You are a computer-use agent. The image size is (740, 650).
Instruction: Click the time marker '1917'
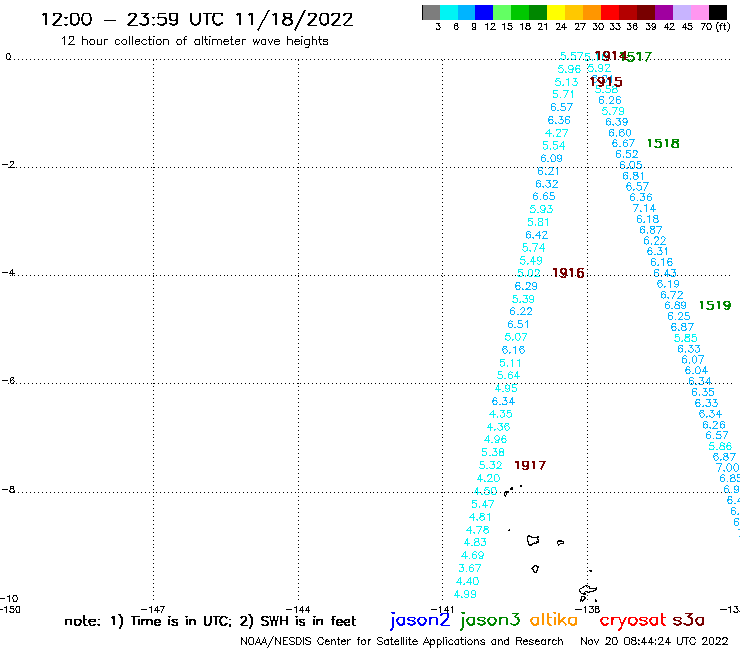point(530,465)
